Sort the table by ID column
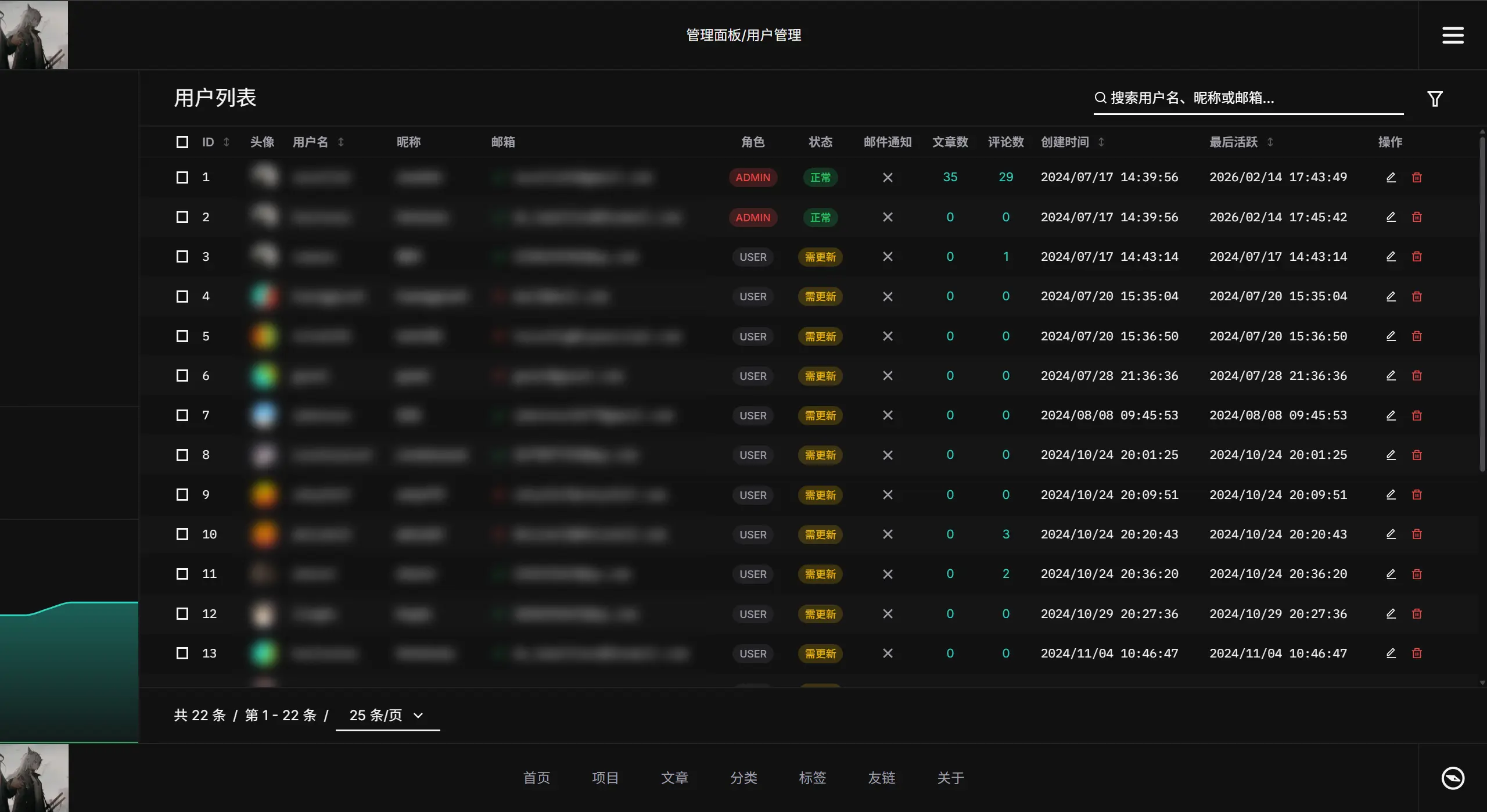Screen dimensions: 1487x812 [x=227, y=142]
